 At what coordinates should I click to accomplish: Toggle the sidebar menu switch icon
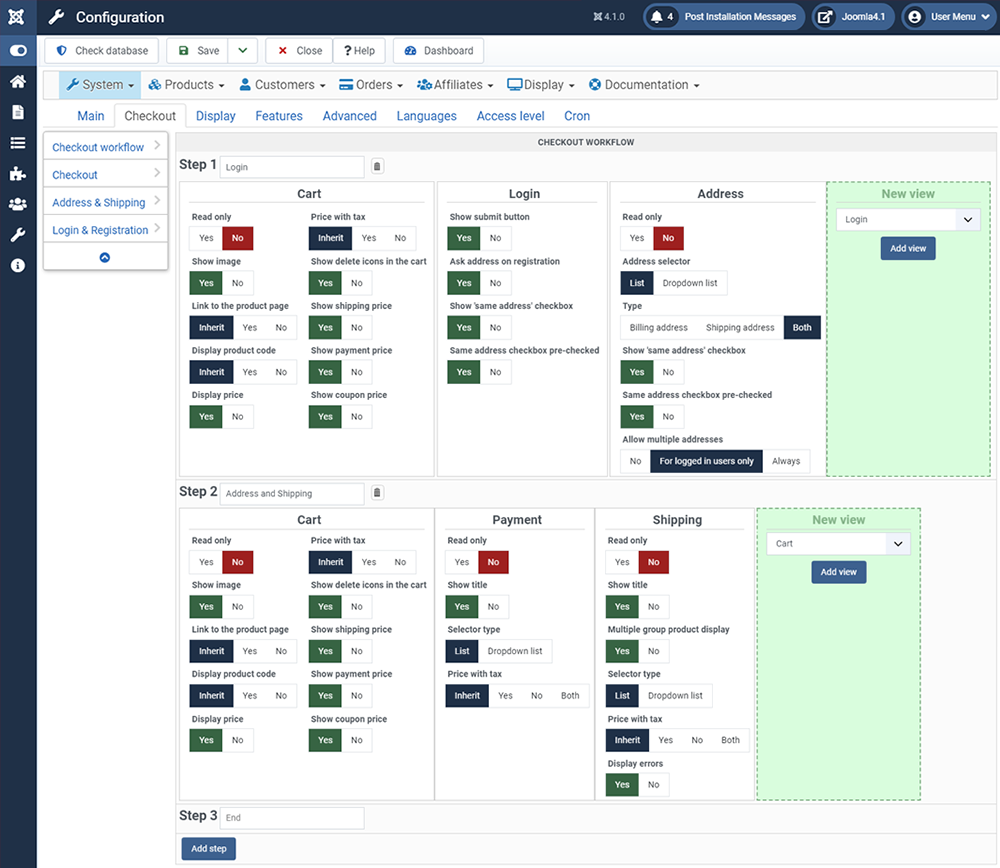[x=18, y=50]
